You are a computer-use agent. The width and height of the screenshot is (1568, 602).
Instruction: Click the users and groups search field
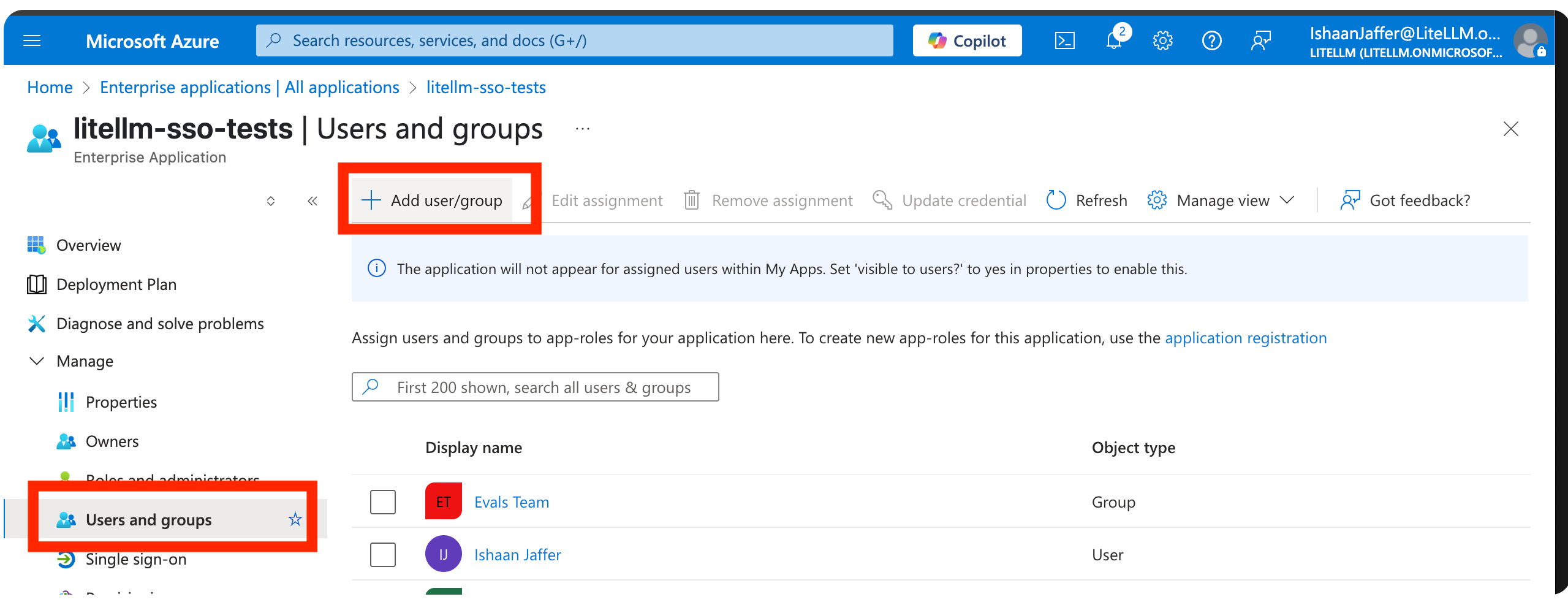click(543, 387)
